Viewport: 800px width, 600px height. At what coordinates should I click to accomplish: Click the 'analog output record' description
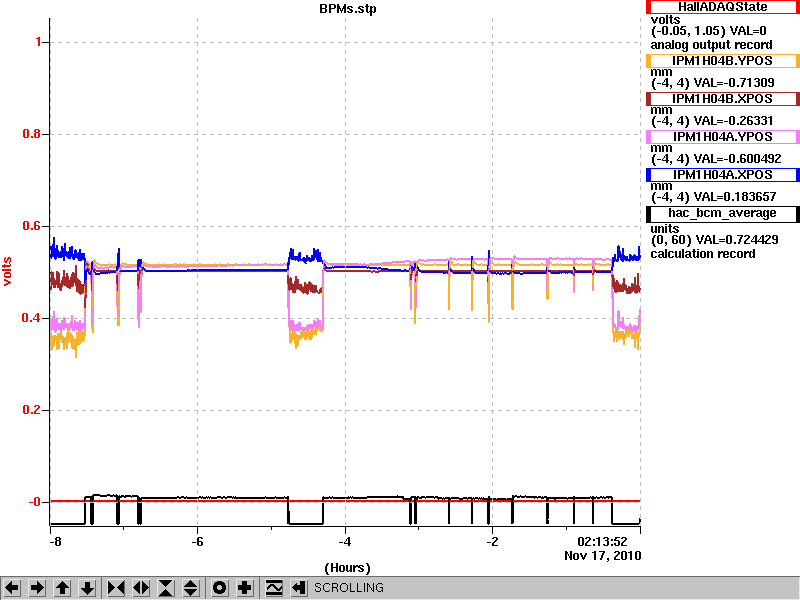coord(711,45)
